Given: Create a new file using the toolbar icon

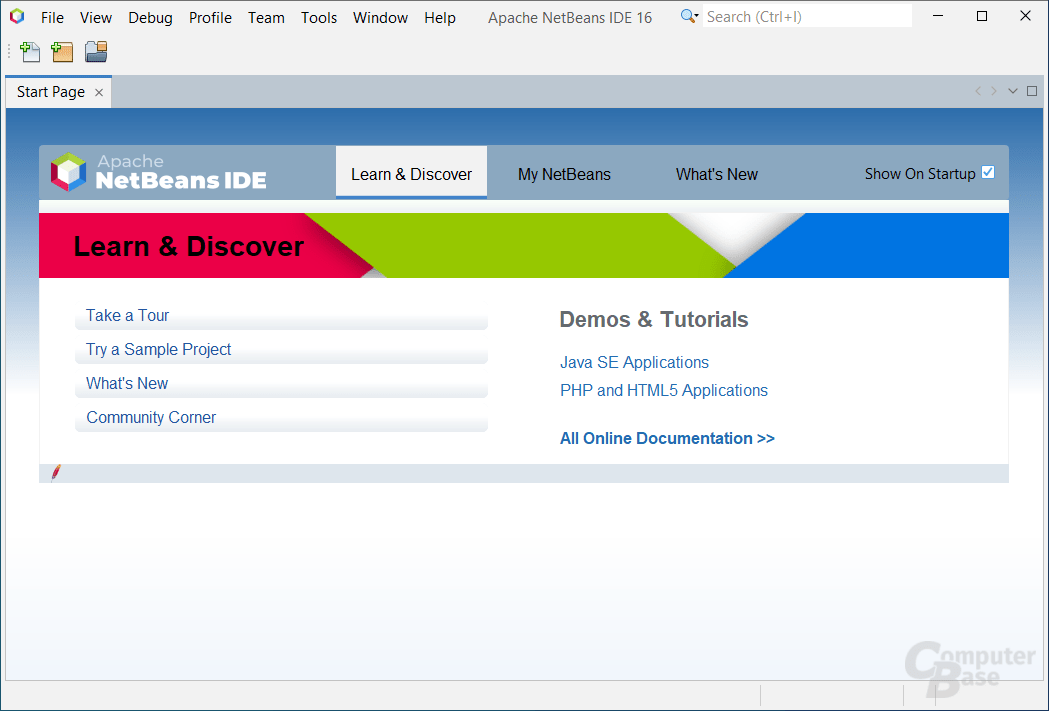Looking at the screenshot, I should (x=29, y=51).
